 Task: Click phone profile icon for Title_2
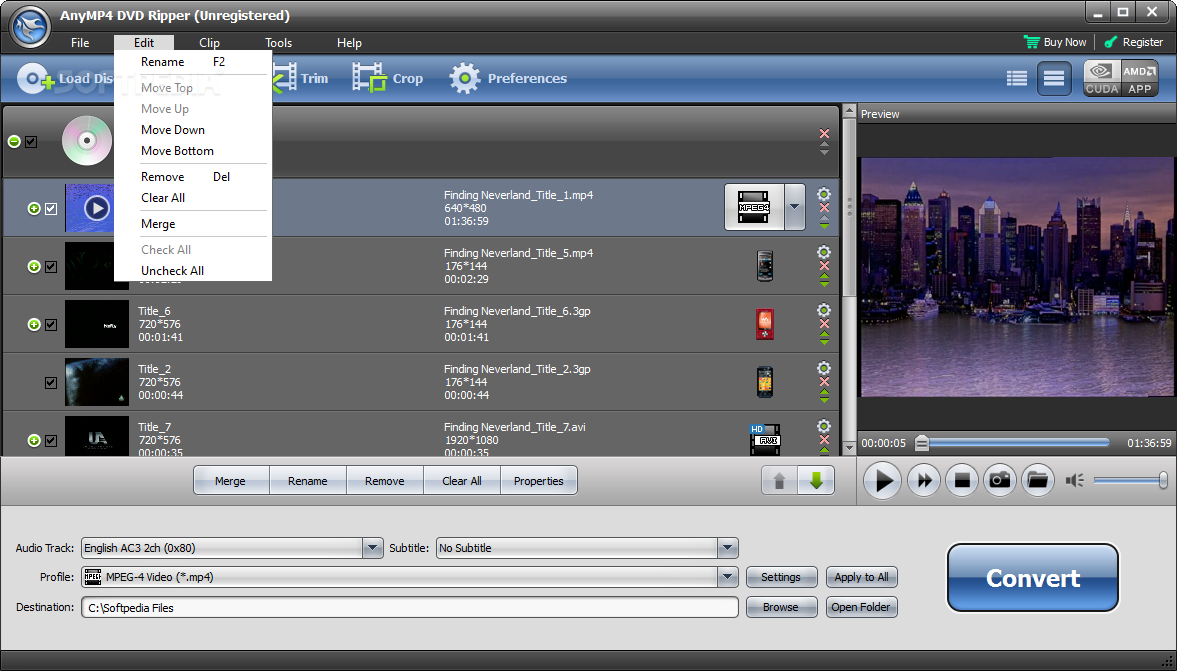765,382
